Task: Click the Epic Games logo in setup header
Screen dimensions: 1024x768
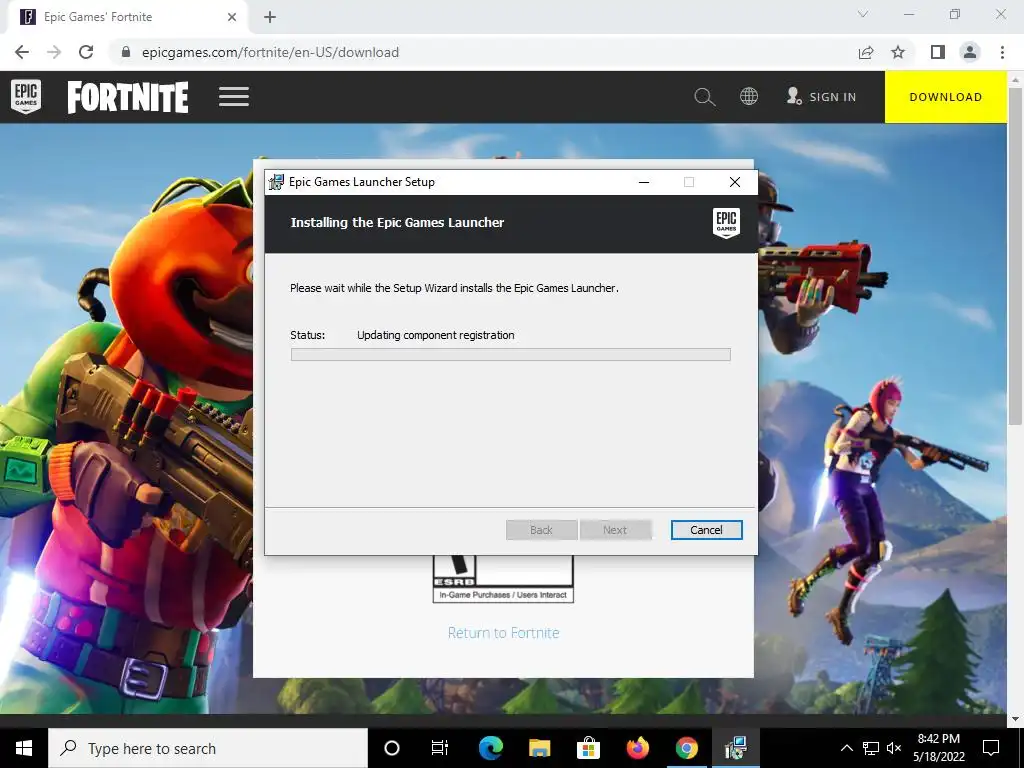Action: tap(726, 223)
